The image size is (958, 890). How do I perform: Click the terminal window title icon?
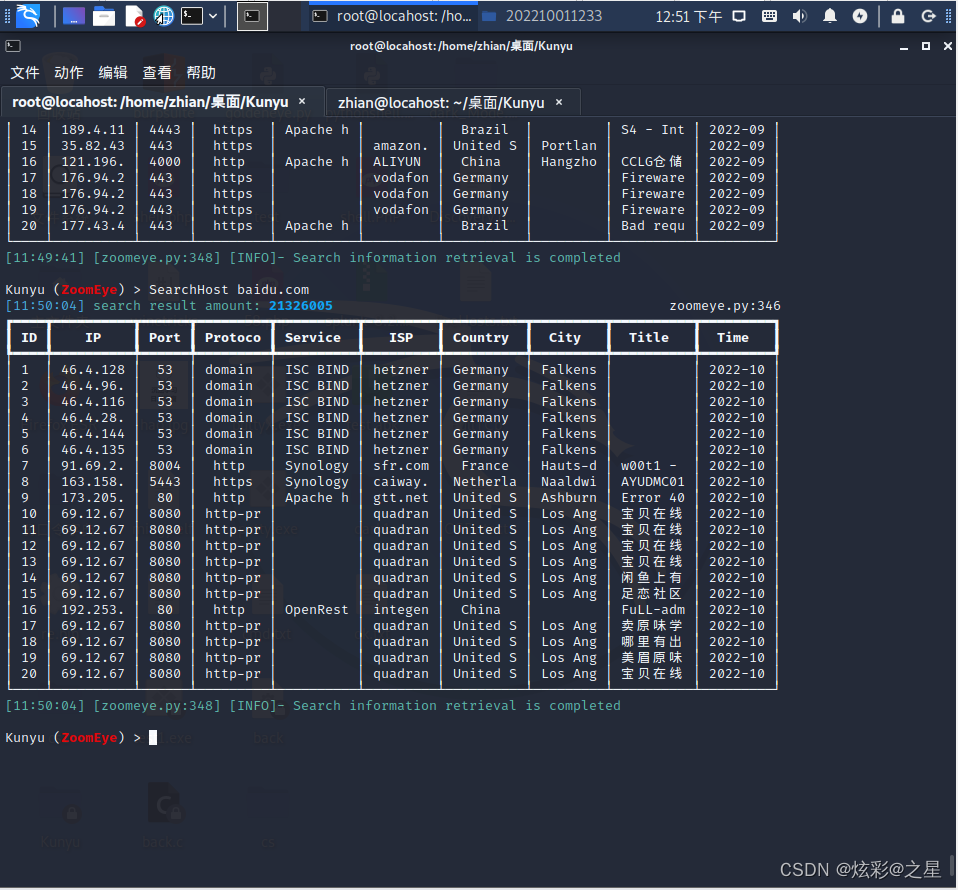pos(13,46)
